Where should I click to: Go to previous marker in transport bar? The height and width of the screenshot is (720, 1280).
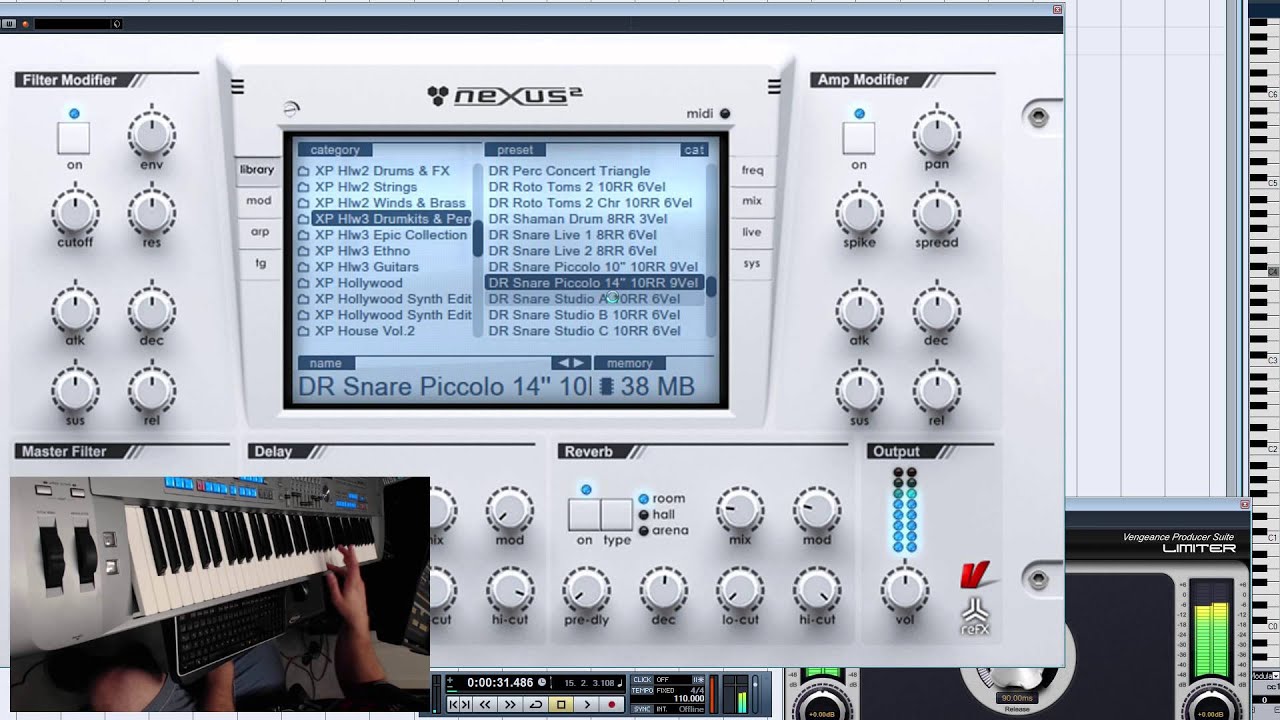coord(454,704)
